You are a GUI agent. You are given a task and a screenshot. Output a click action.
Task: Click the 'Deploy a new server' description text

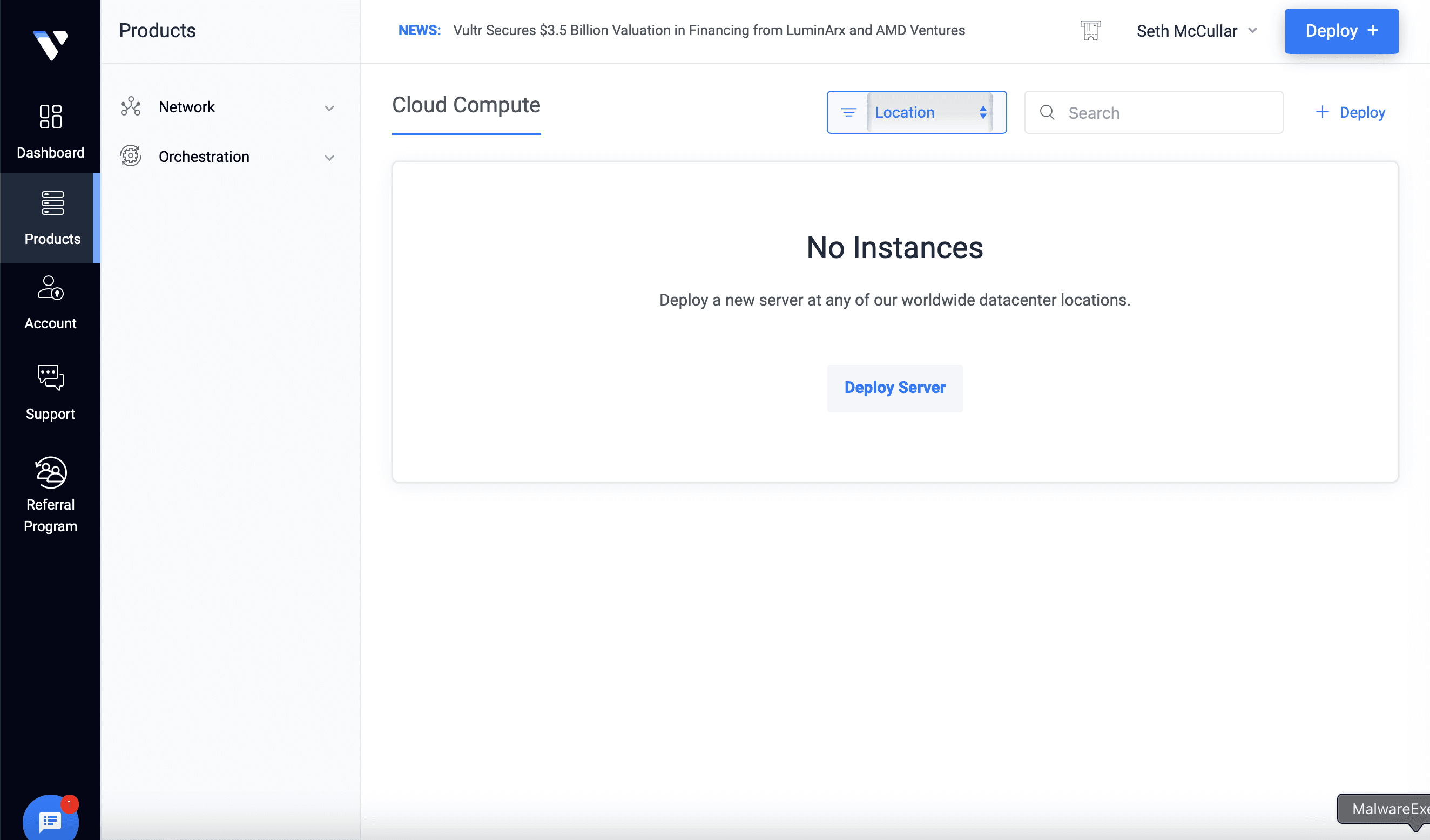click(894, 300)
